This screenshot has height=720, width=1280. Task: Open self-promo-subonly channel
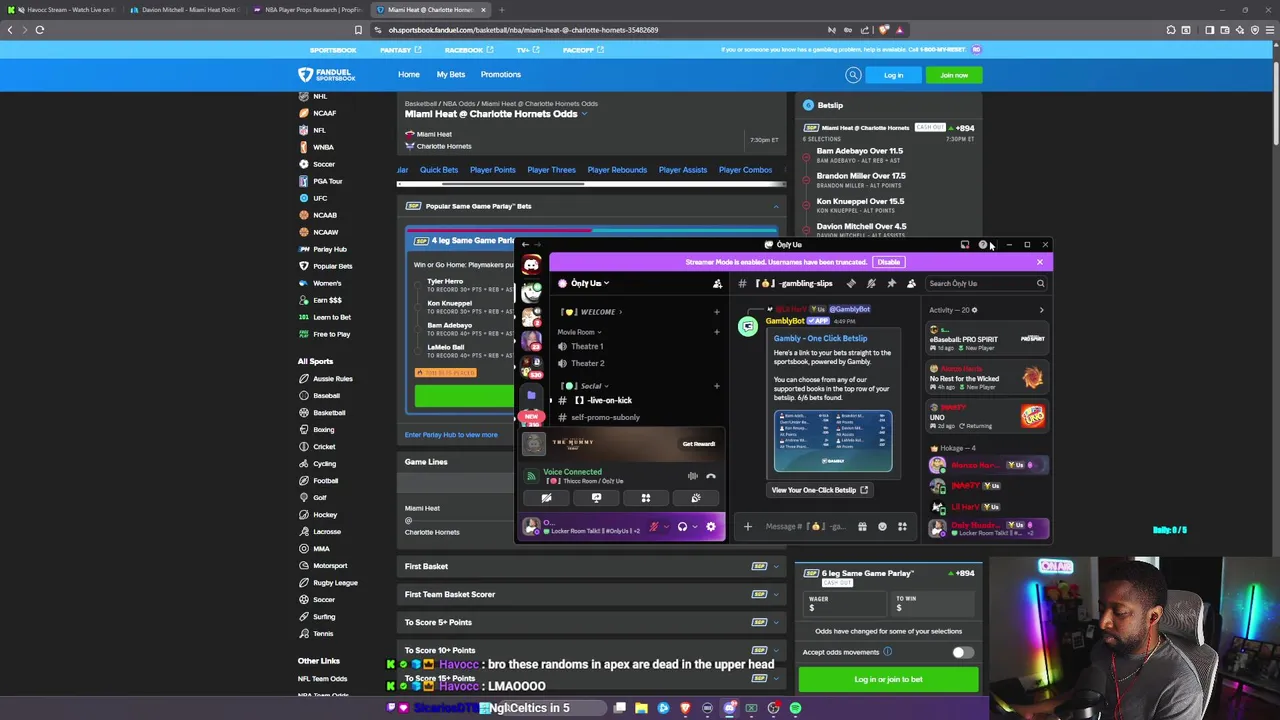pos(605,418)
